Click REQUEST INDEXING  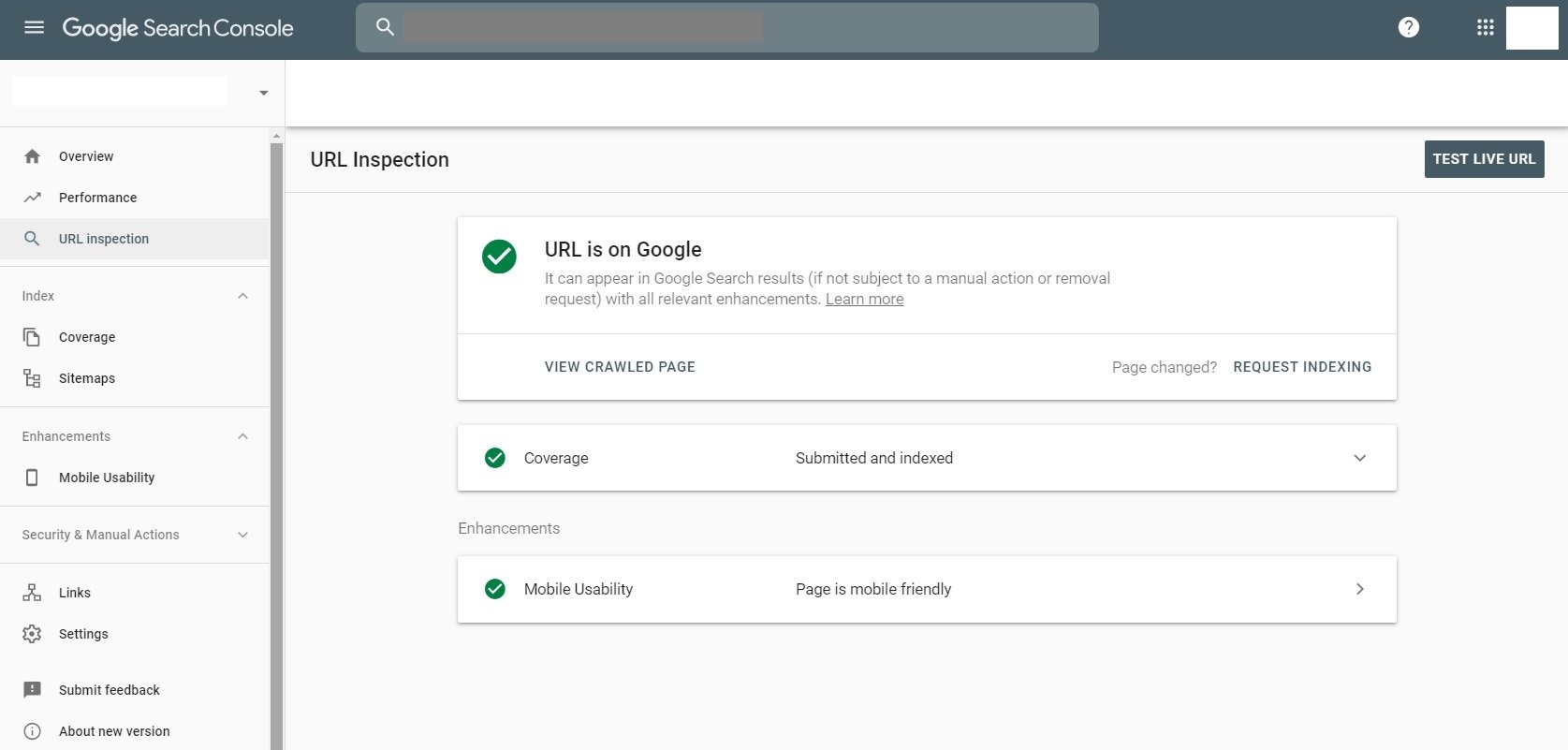pyautogui.click(x=1302, y=367)
